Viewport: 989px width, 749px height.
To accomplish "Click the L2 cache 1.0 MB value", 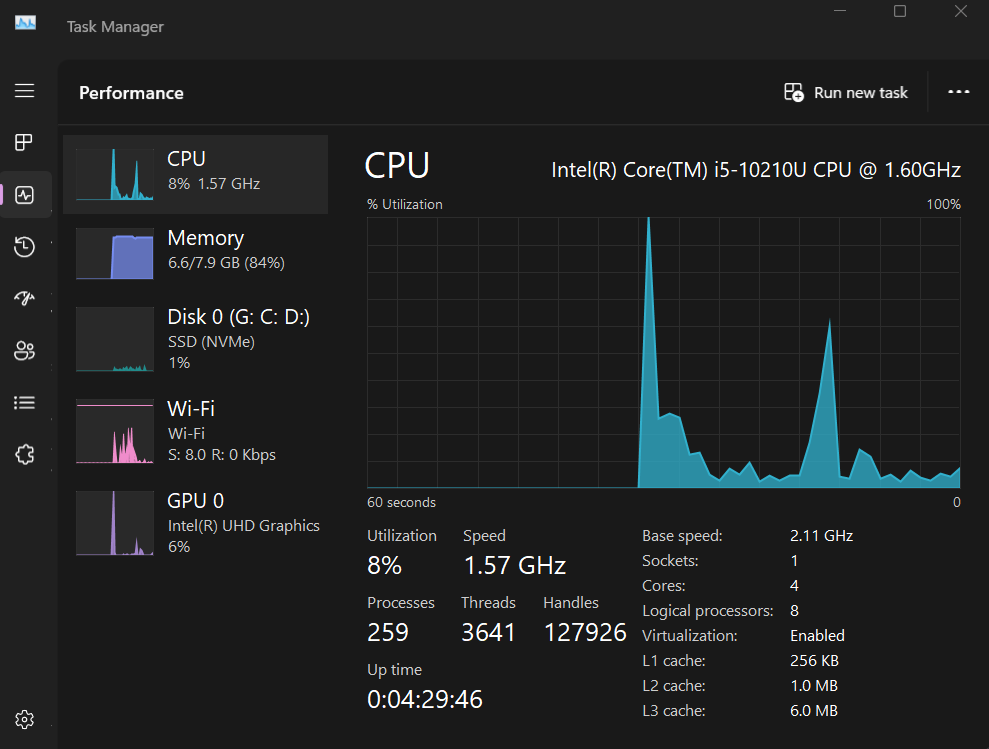I will pos(814,686).
